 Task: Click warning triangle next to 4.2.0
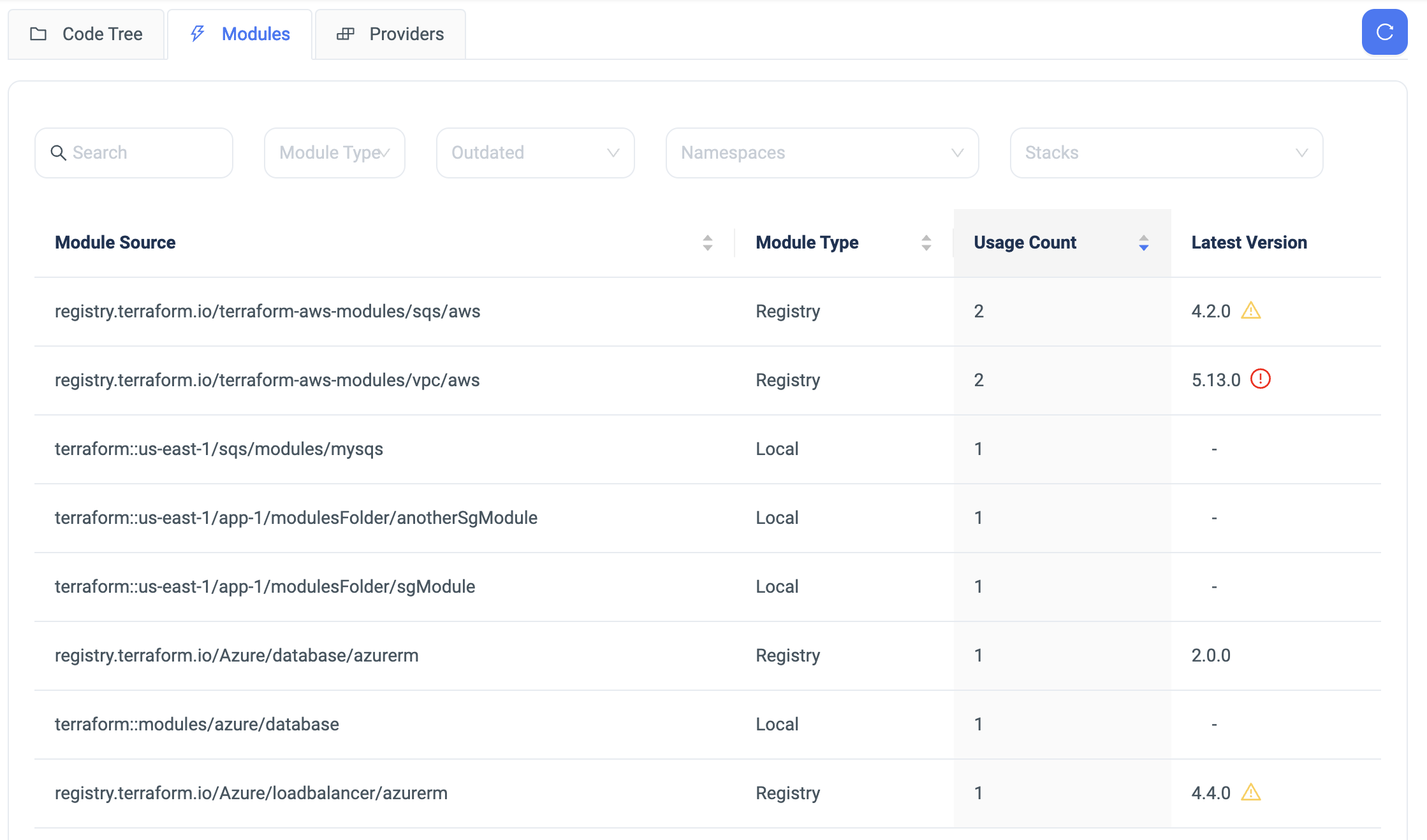pyautogui.click(x=1251, y=310)
